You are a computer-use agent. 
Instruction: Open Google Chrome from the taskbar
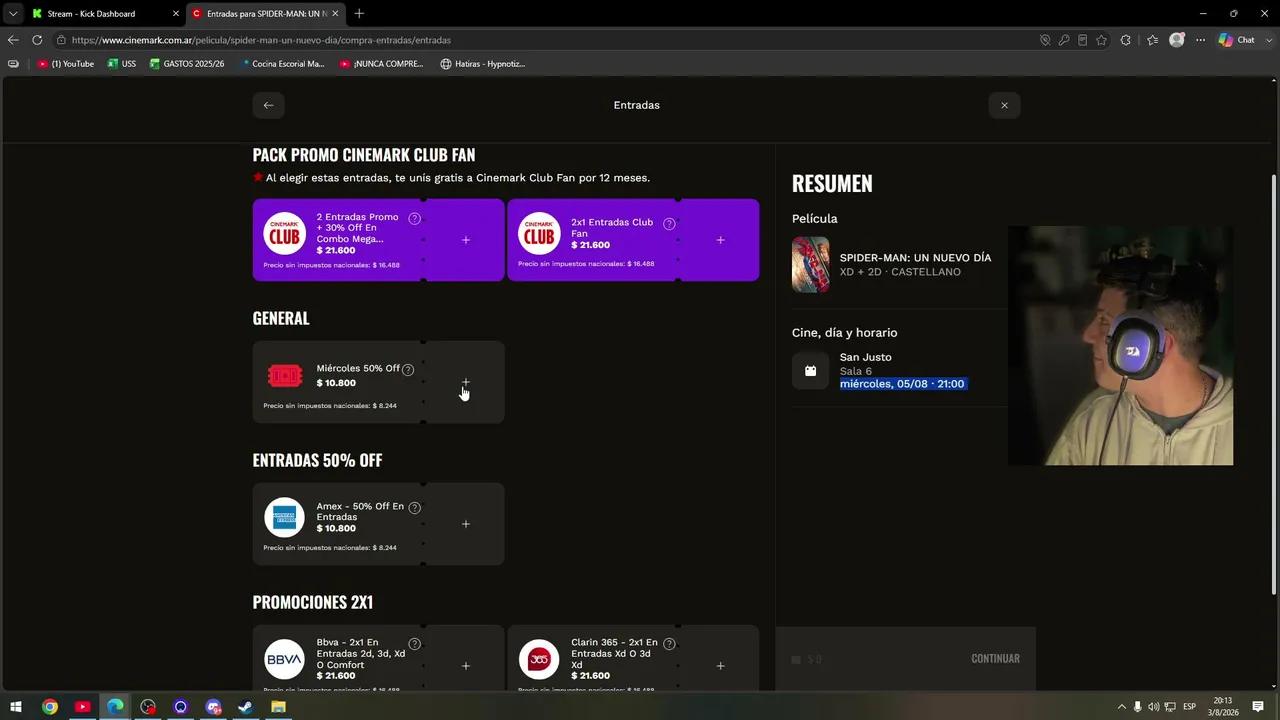[x=49, y=707]
